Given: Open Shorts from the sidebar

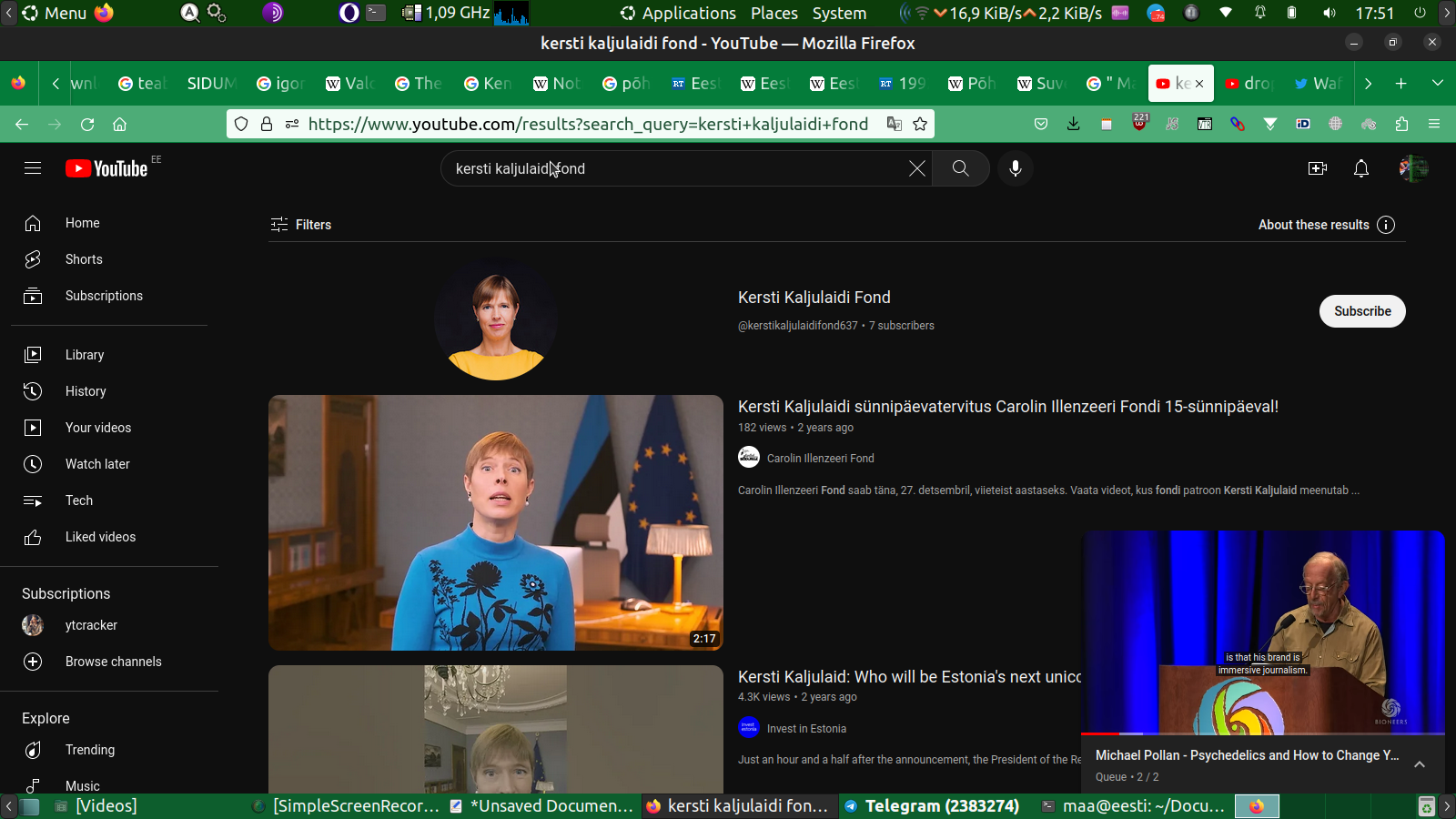Looking at the screenshot, I should pyautogui.click(x=84, y=259).
